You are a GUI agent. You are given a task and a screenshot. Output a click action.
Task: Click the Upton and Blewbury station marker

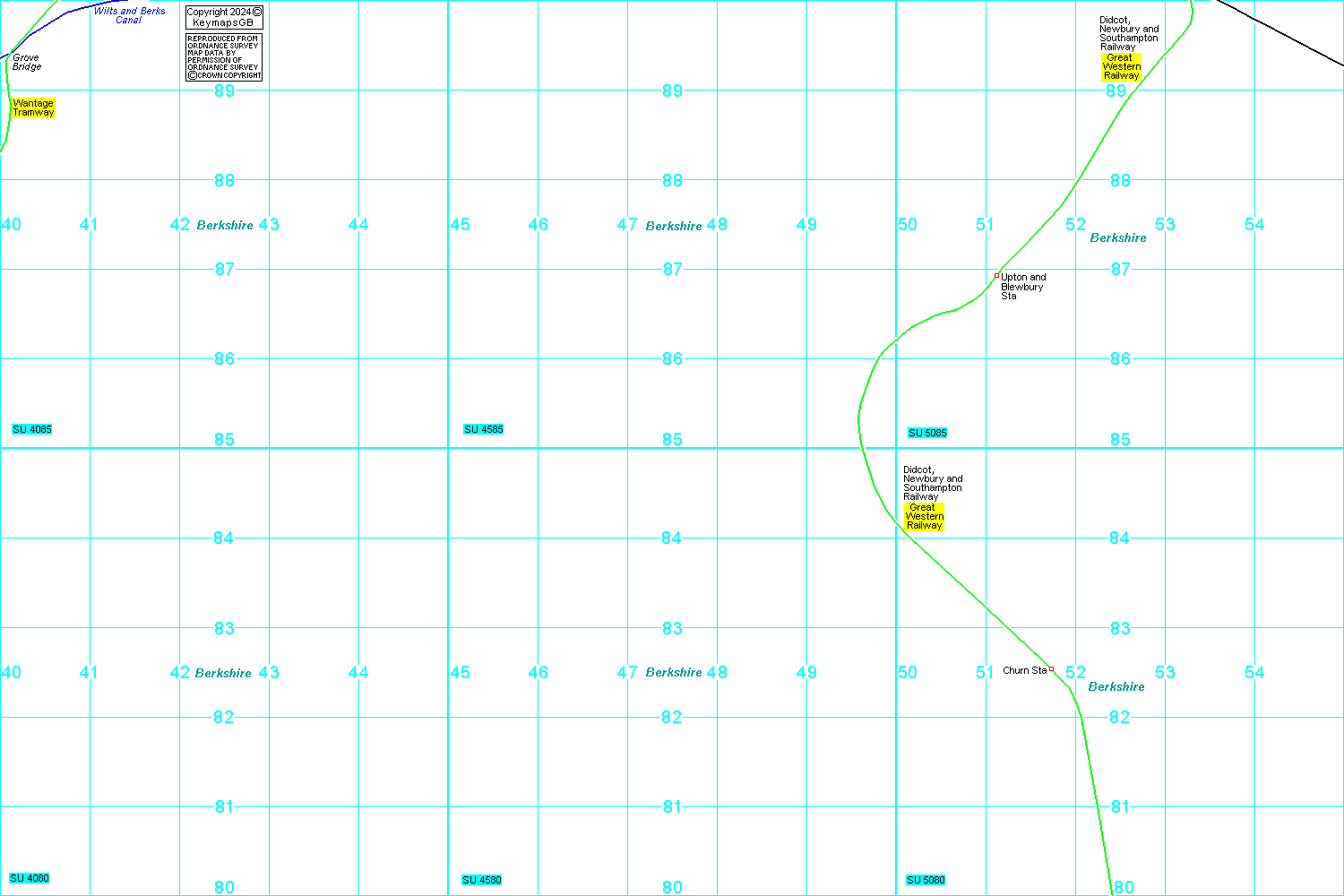click(x=996, y=276)
